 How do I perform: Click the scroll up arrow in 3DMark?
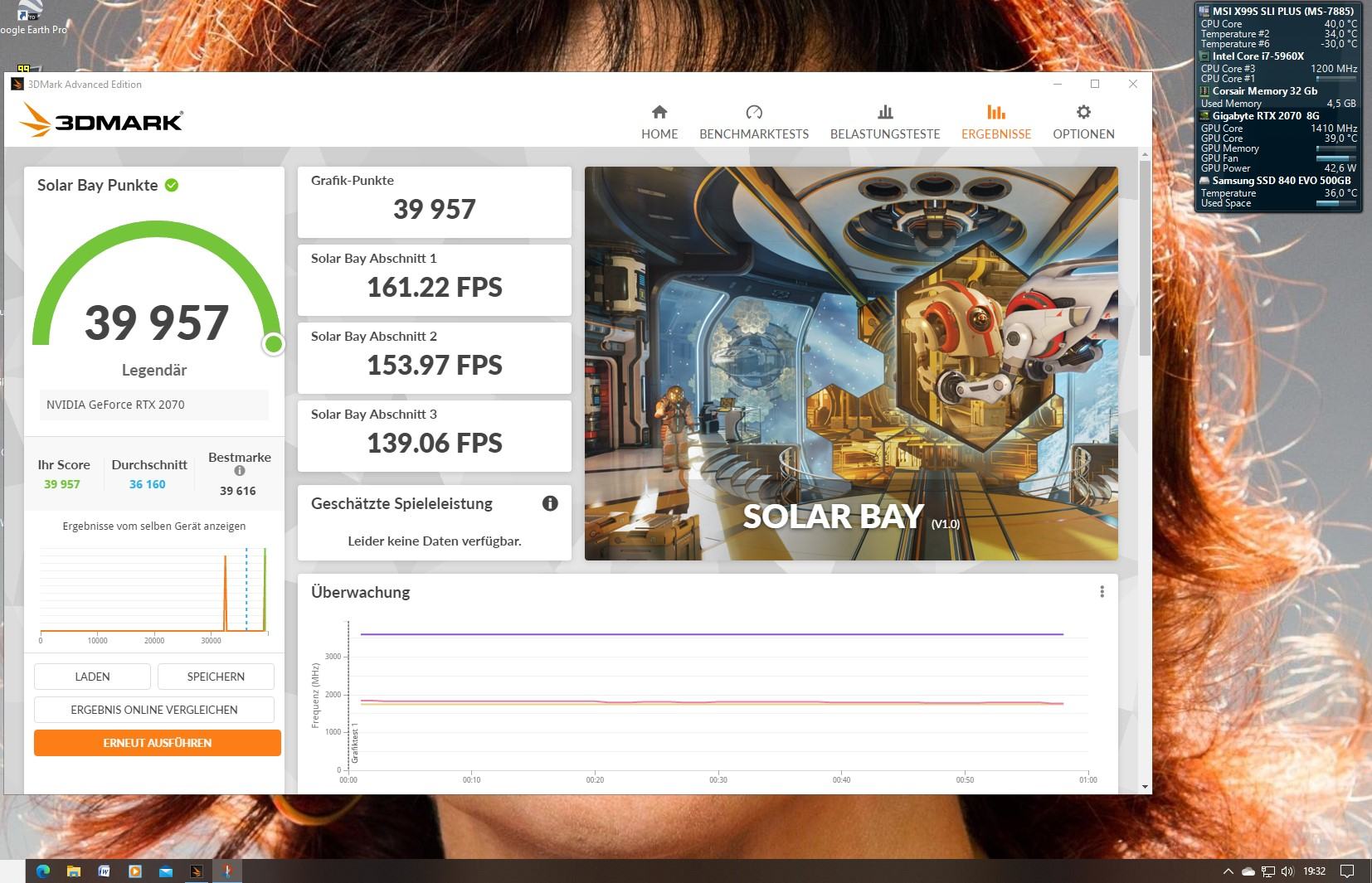click(x=1146, y=154)
